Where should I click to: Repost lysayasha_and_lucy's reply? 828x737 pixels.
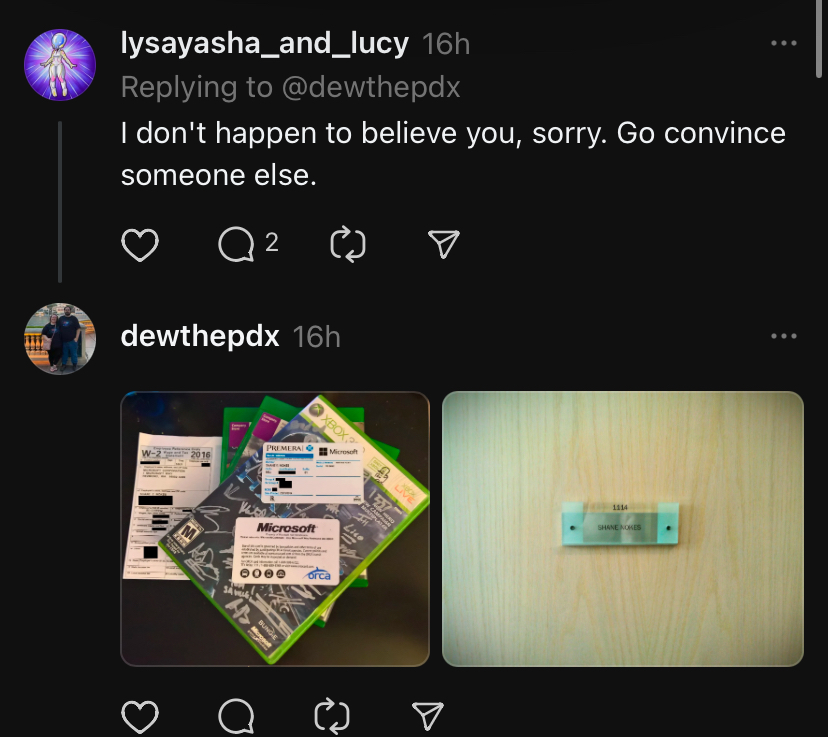point(347,244)
